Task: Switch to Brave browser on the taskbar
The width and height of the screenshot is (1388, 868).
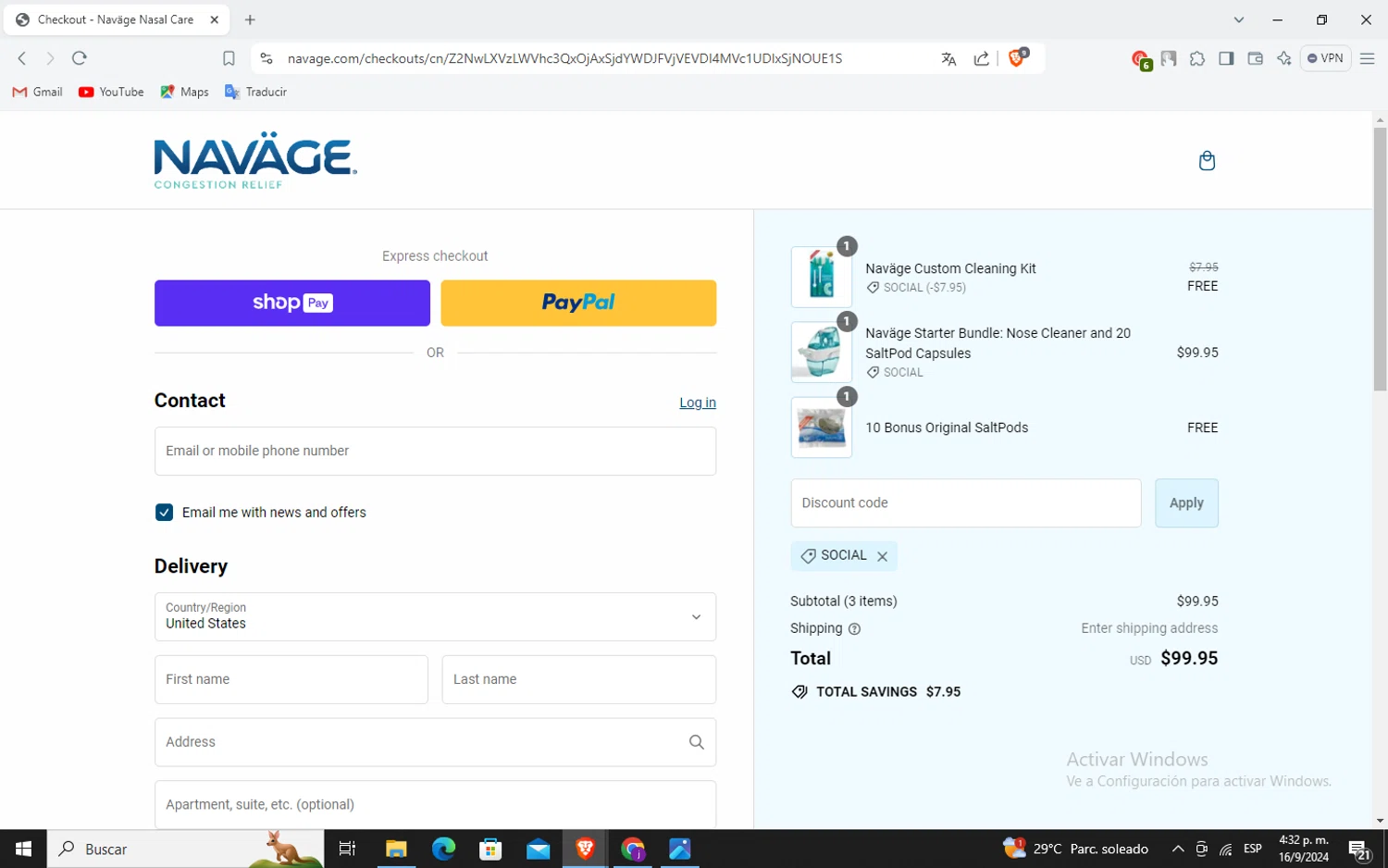Action: tap(585, 849)
